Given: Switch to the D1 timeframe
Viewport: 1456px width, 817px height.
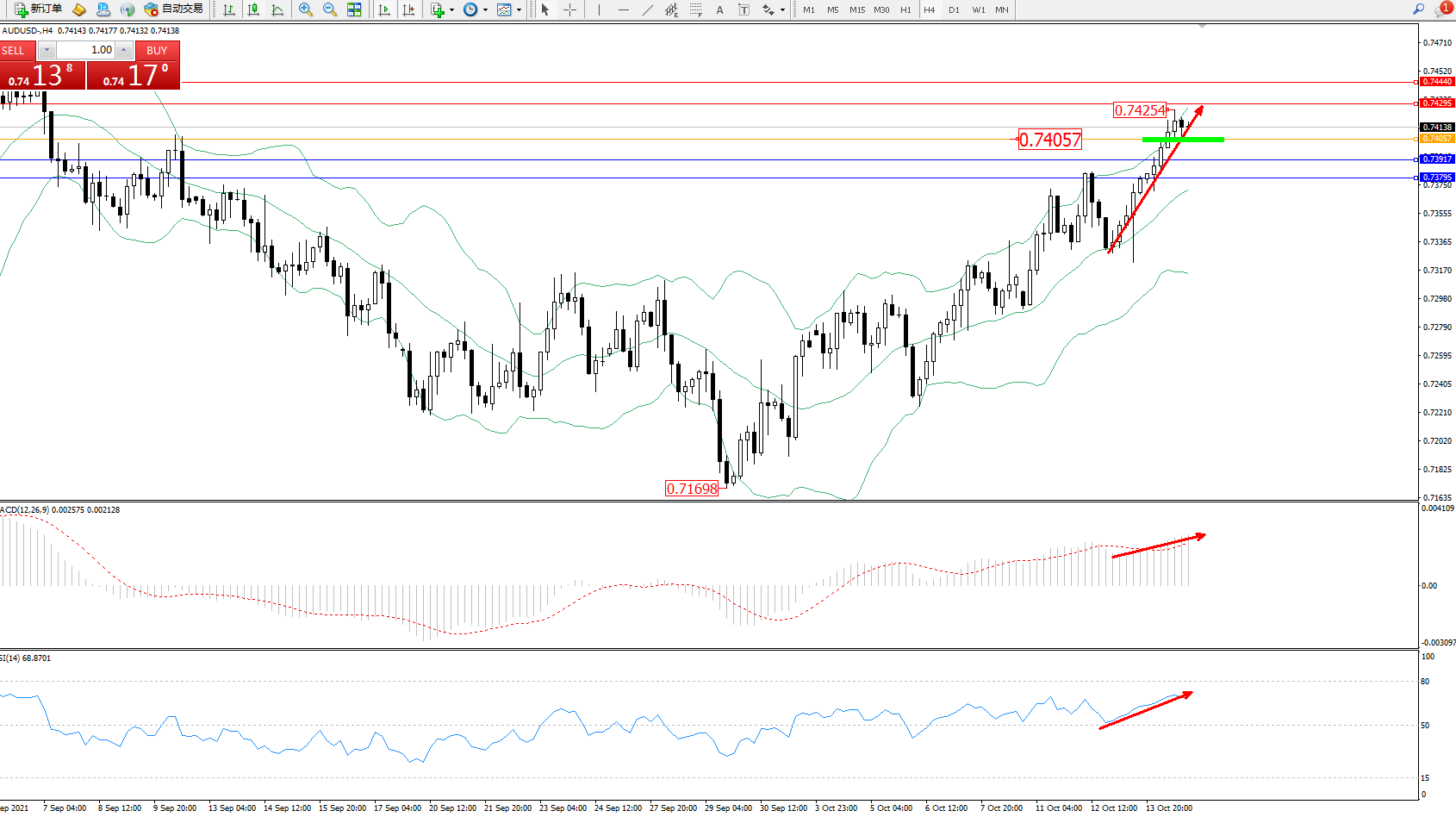Looking at the screenshot, I should (954, 9).
